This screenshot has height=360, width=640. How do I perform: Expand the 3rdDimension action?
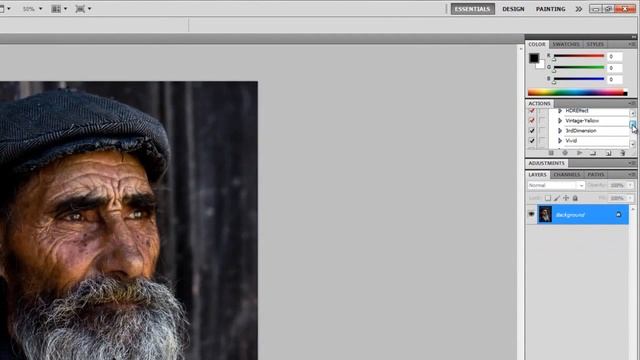tap(560, 131)
